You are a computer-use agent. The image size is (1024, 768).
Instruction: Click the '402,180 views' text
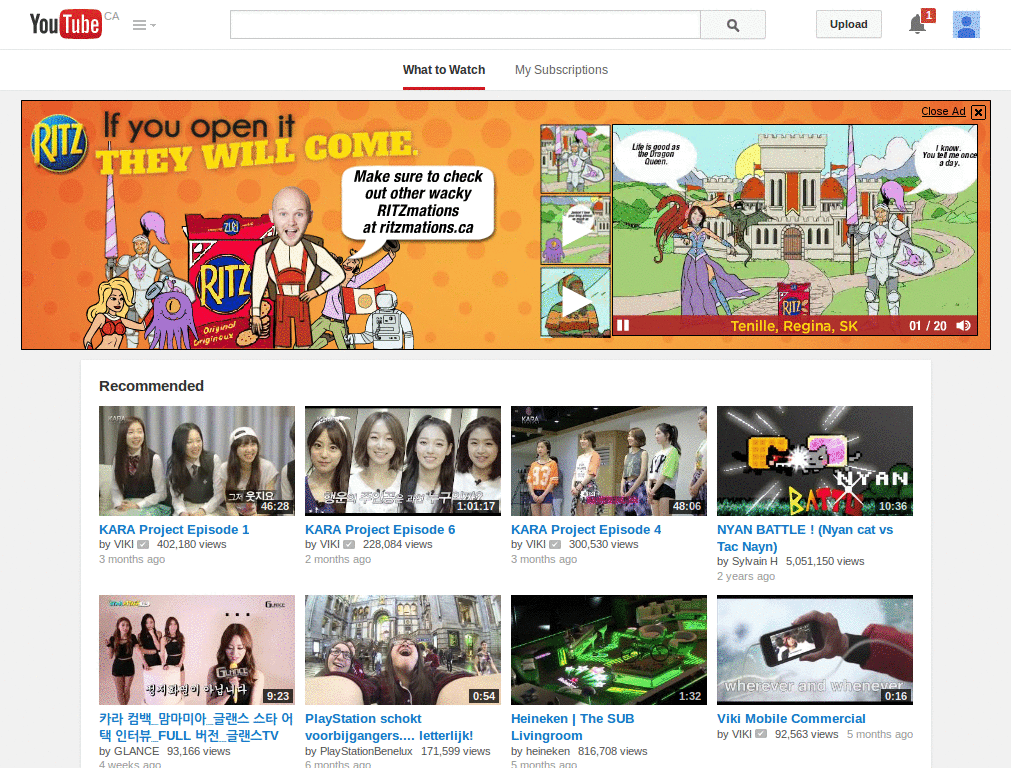tap(191, 544)
